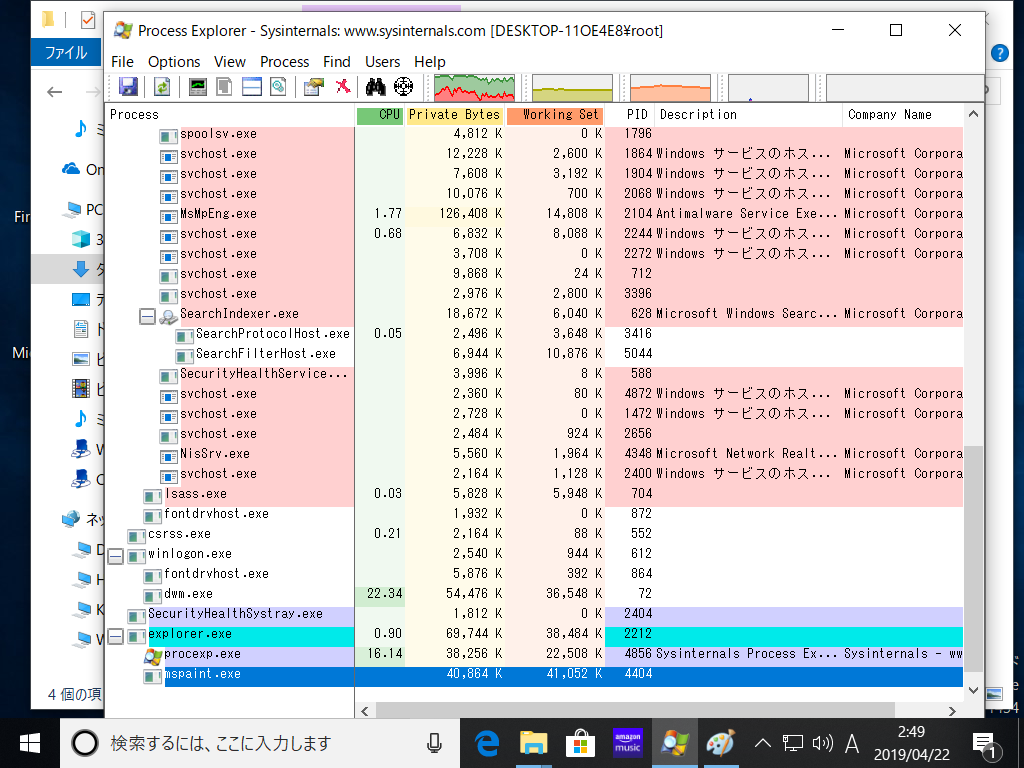This screenshot has width=1024, height=768.
Task: Toggle the Show Lower Pane toolbar icon
Action: coord(252,86)
